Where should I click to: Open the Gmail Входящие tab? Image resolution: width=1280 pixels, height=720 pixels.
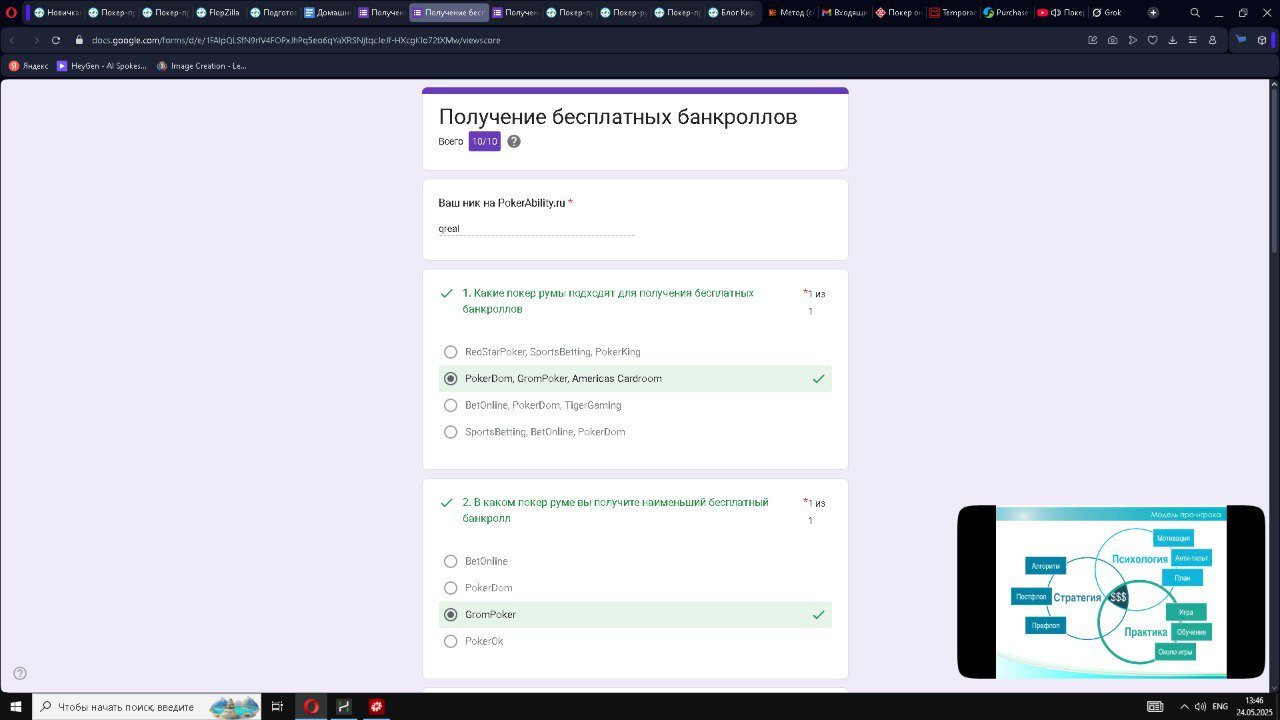(x=844, y=13)
